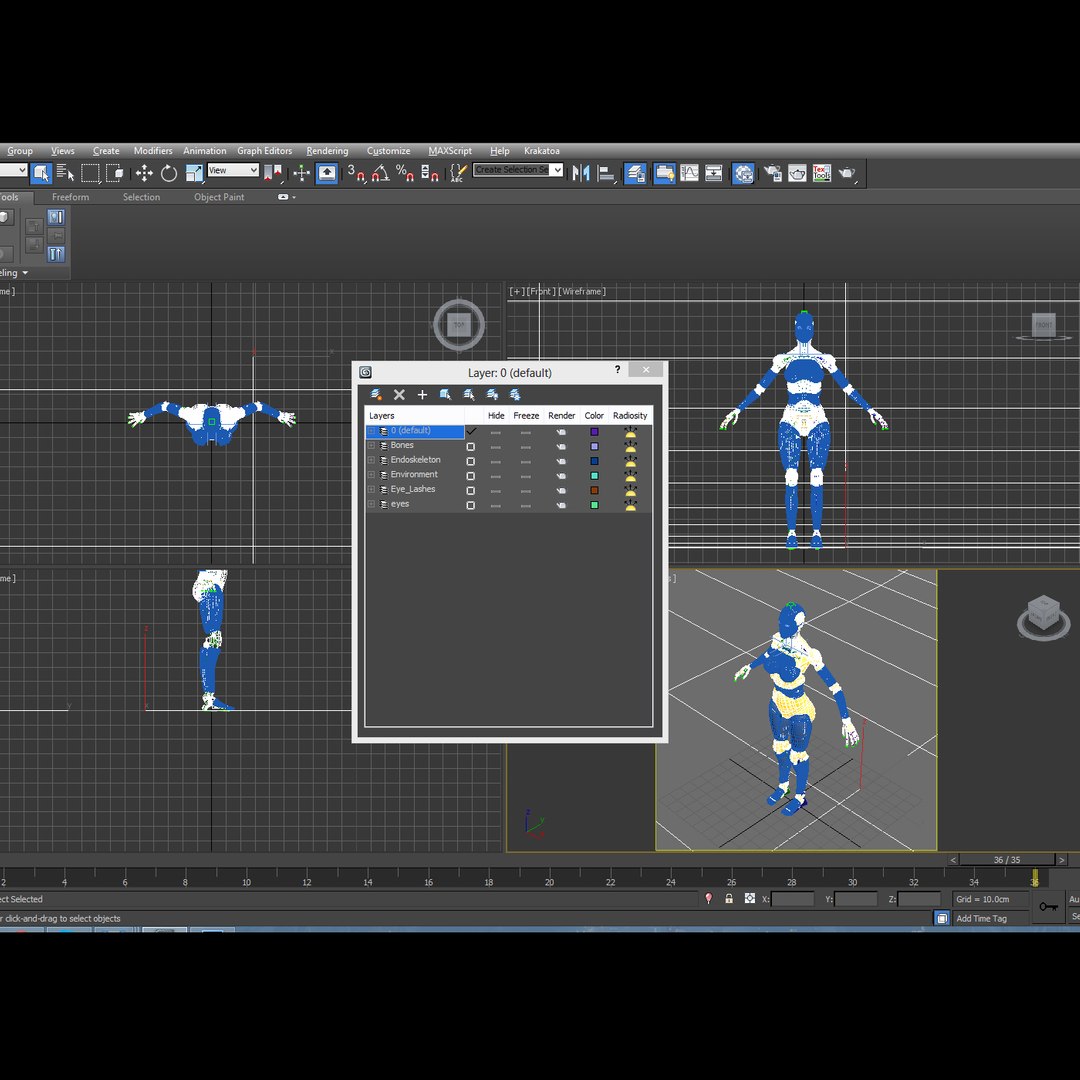Make eyes the current layer checkbox
The width and height of the screenshot is (1080, 1080).
[x=471, y=506]
